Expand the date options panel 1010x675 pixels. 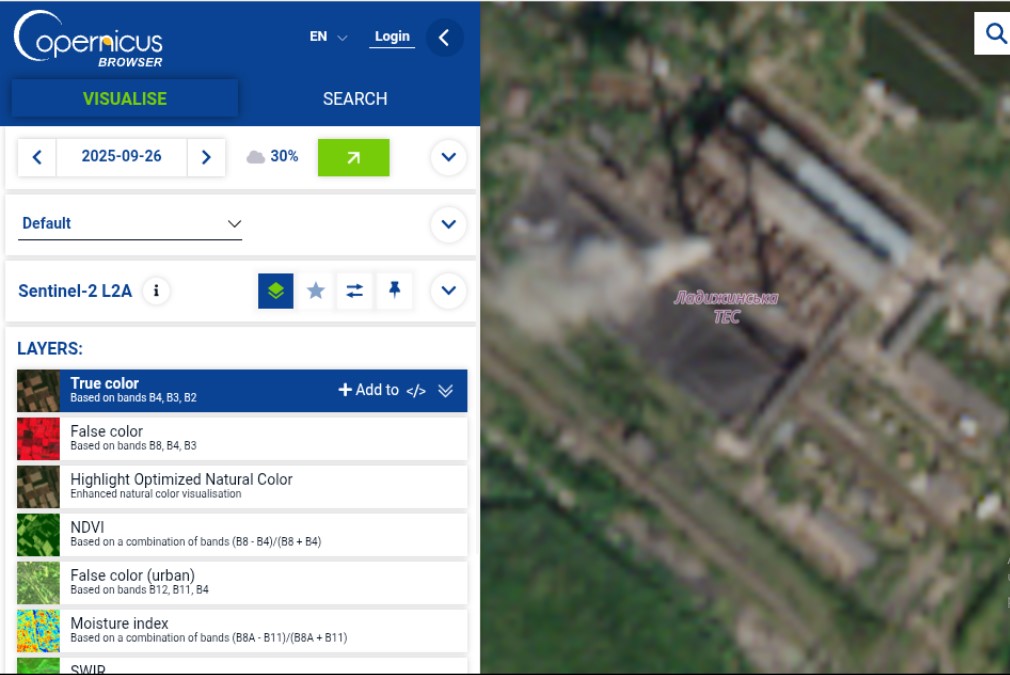coord(448,157)
